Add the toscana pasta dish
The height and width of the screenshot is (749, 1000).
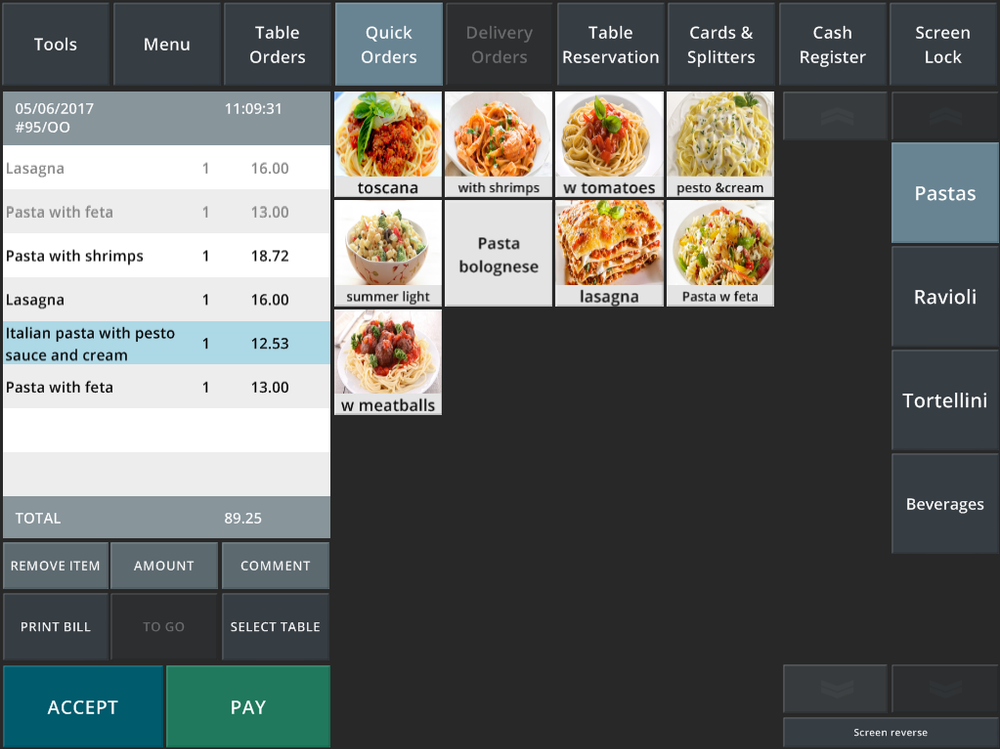tap(388, 144)
